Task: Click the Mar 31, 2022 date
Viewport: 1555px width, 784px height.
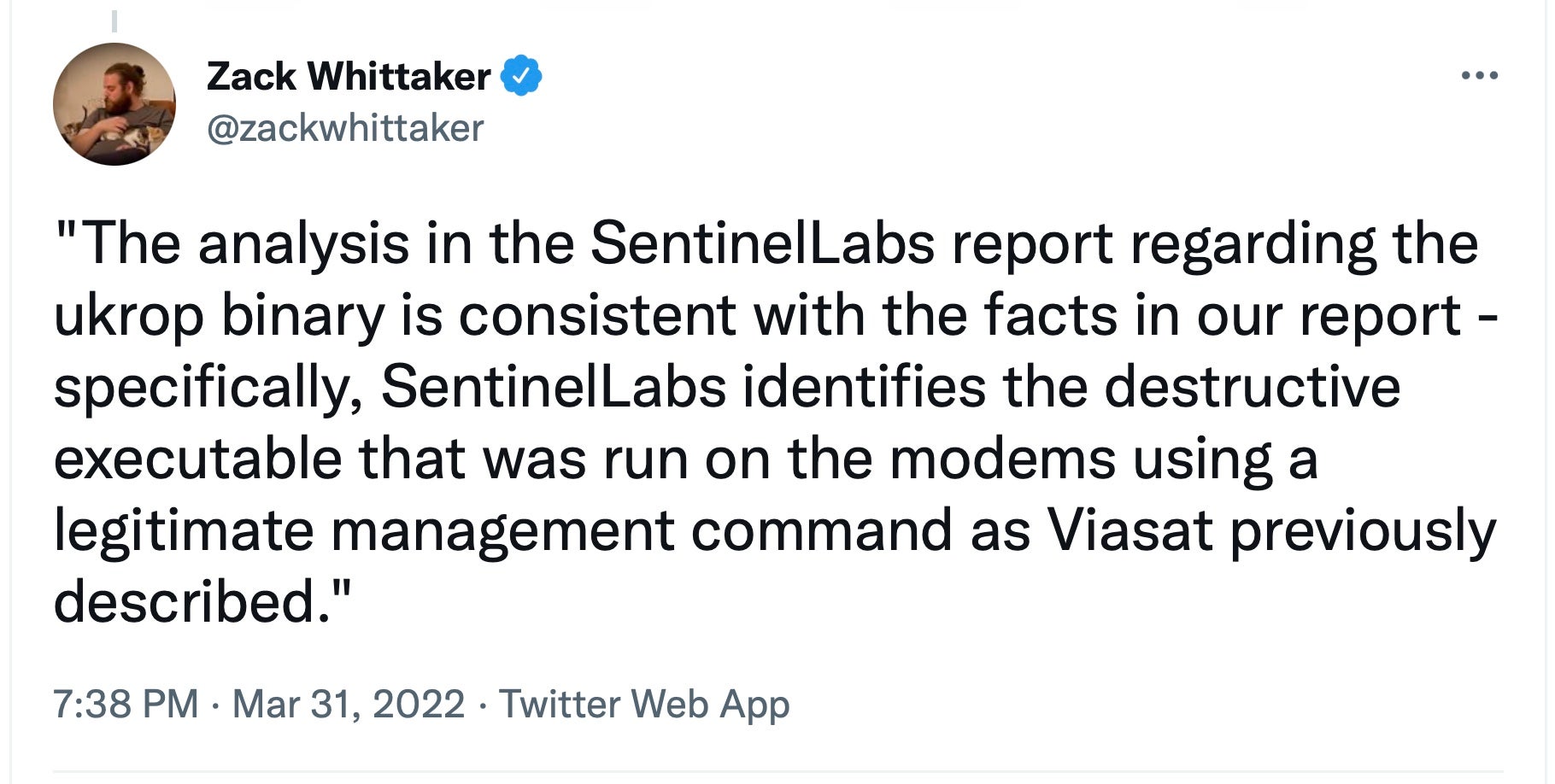Action: click(x=349, y=705)
